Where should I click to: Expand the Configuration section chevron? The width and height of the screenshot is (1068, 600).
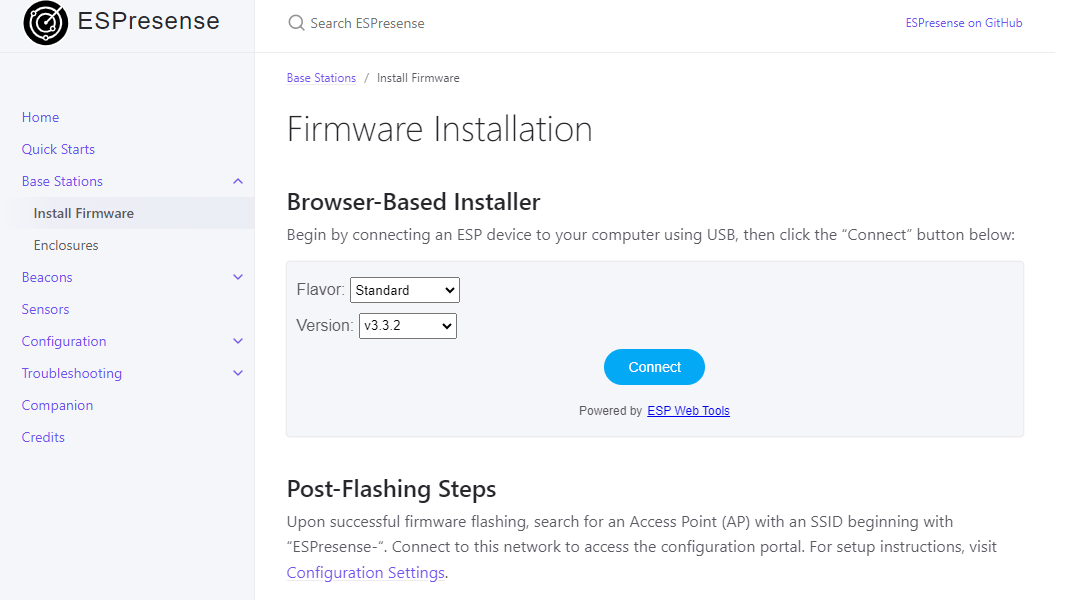[x=237, y=341]
